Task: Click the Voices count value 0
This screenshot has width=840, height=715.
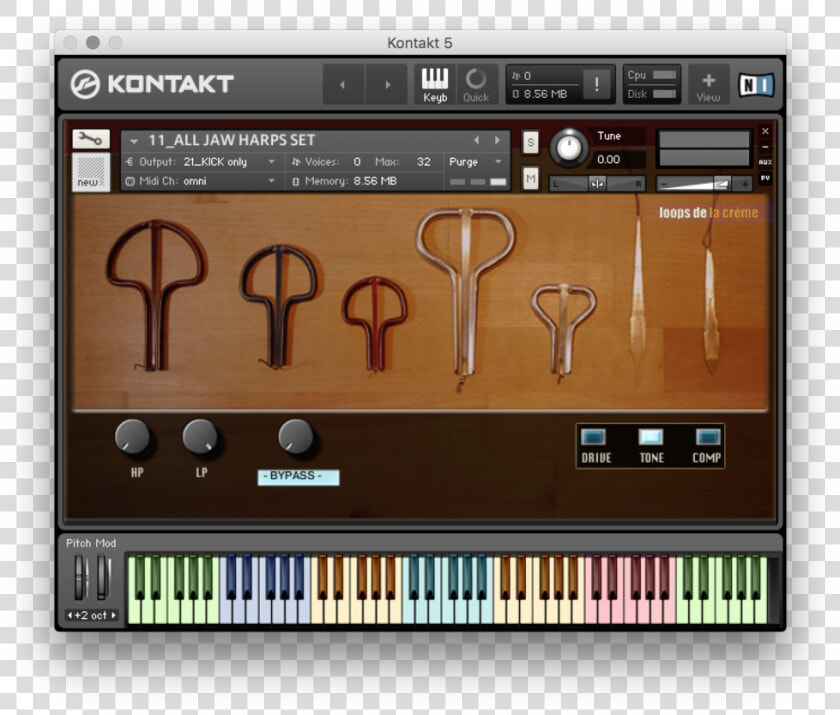Action: pos(357,162)
